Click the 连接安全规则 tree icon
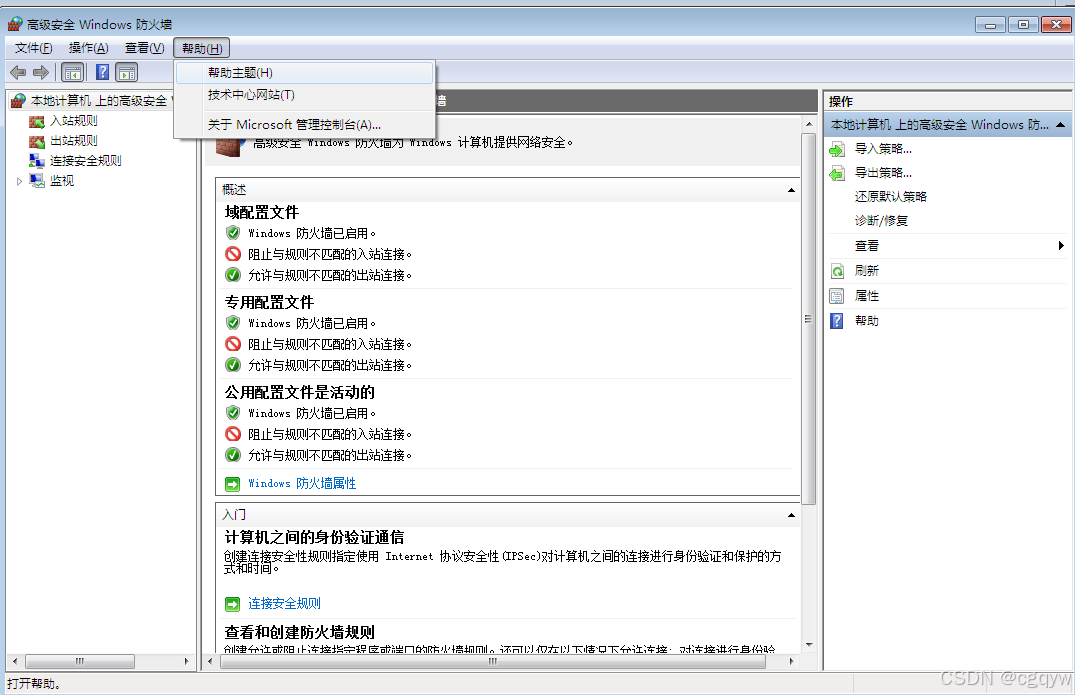1075x695 pixels. [x=37, y=161]
